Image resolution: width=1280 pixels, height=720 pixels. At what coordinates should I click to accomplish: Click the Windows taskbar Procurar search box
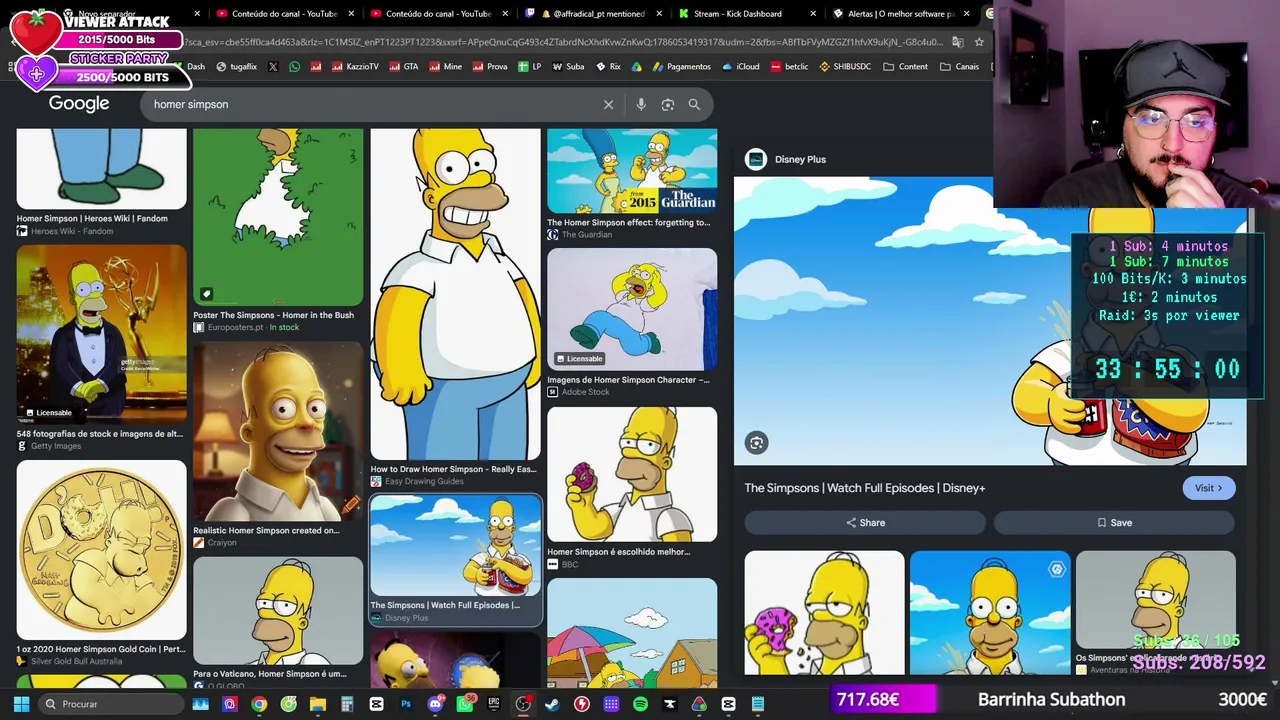tap(110, 704)
